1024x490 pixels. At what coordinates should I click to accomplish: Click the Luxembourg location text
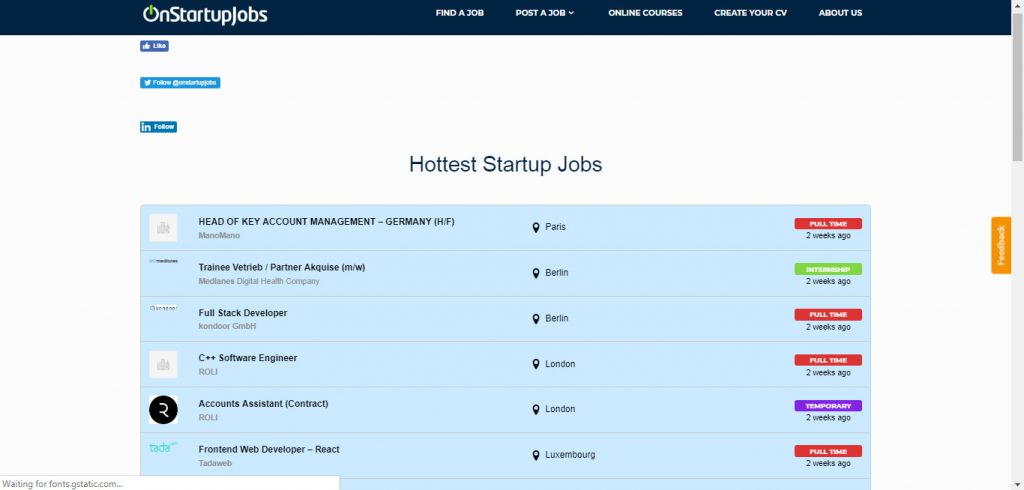pos(570,455)
